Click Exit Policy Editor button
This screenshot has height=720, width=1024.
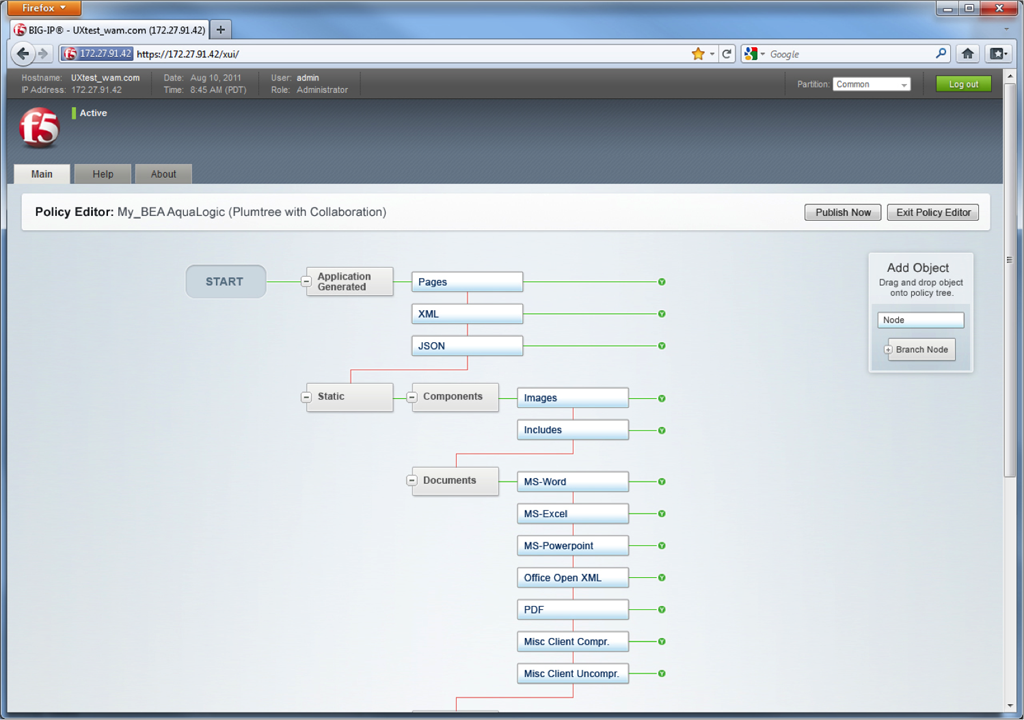point(933,212)
